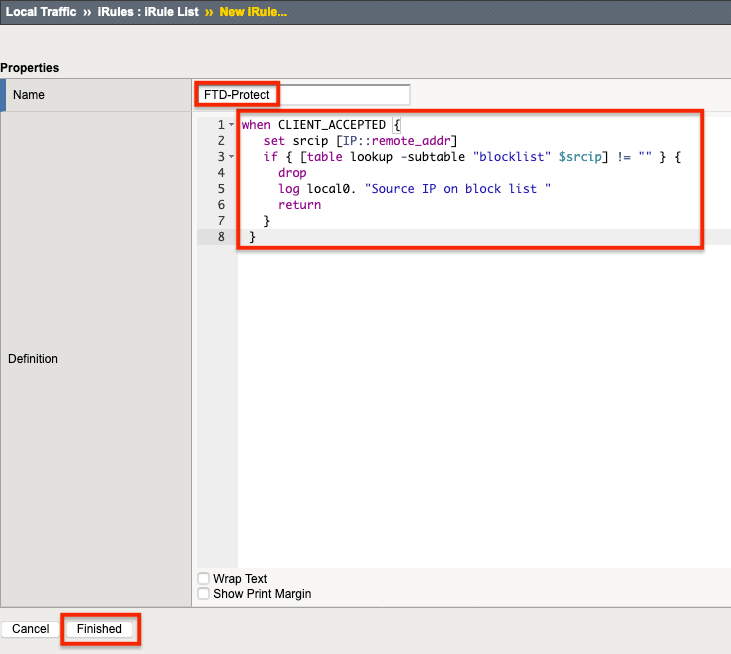Click the CLIENT_ACCEPTED event name

(331, 125)
